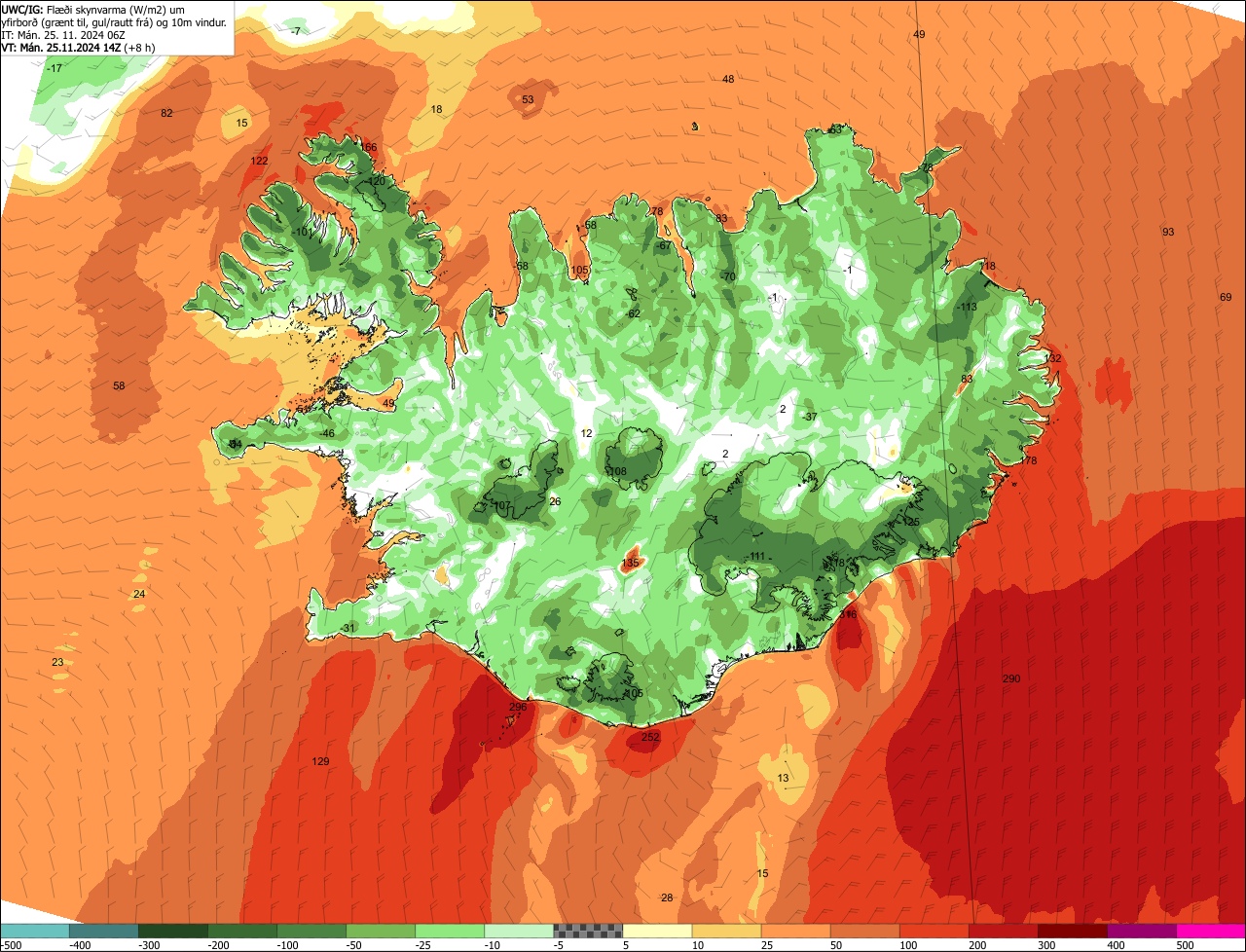This screenshot has width=1246, height=952.
Task: Pick the light green legend swatch between -25 and -10
Action: [450, 930]
